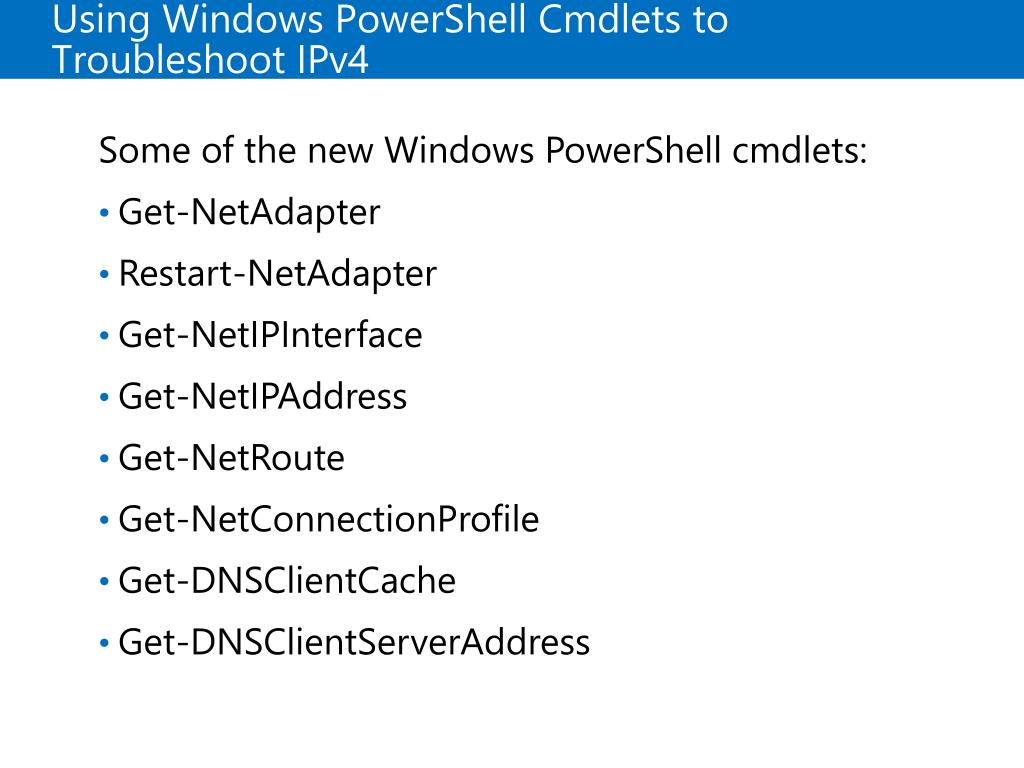Select the Get-DNSClientCache cmdlet text
Screen dimensions: 1024x768
(x=286, y=581)
